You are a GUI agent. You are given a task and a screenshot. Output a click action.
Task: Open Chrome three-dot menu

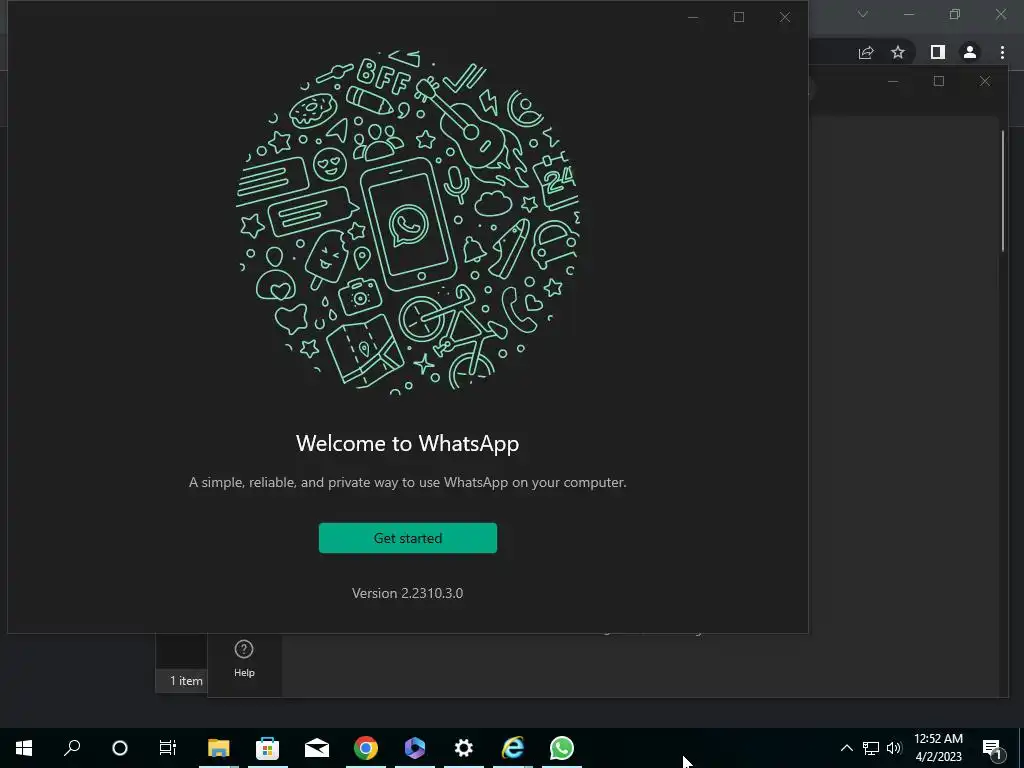tap(1002, 52)
